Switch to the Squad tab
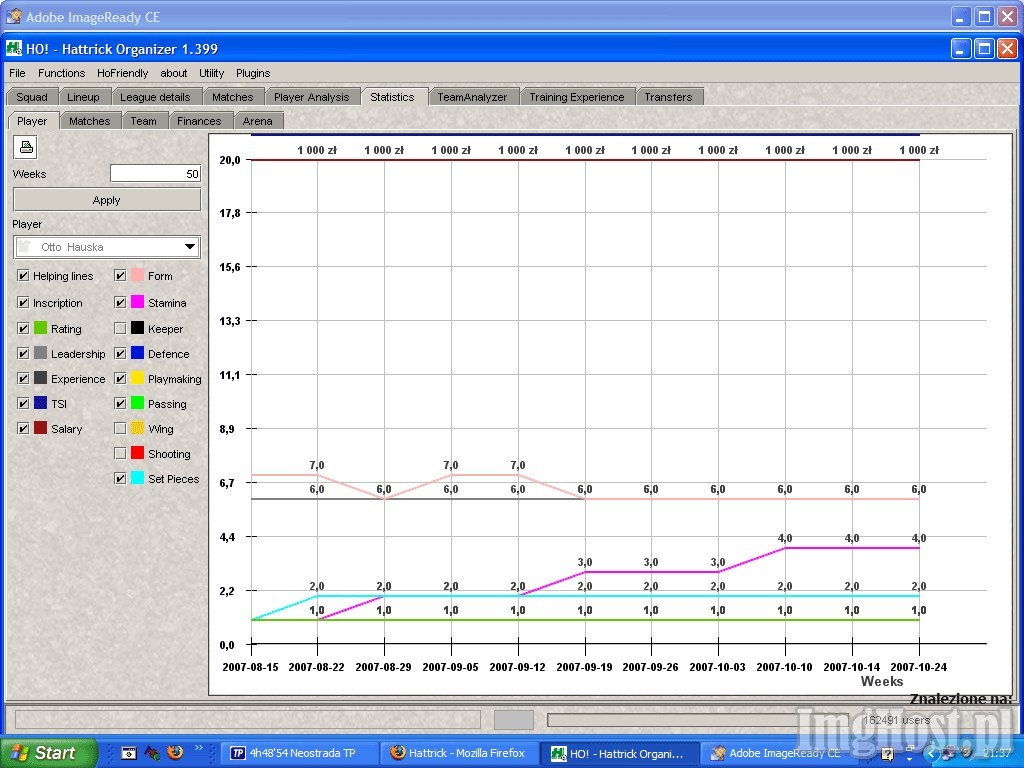The image size is (1024, 768). pos(32,97)
